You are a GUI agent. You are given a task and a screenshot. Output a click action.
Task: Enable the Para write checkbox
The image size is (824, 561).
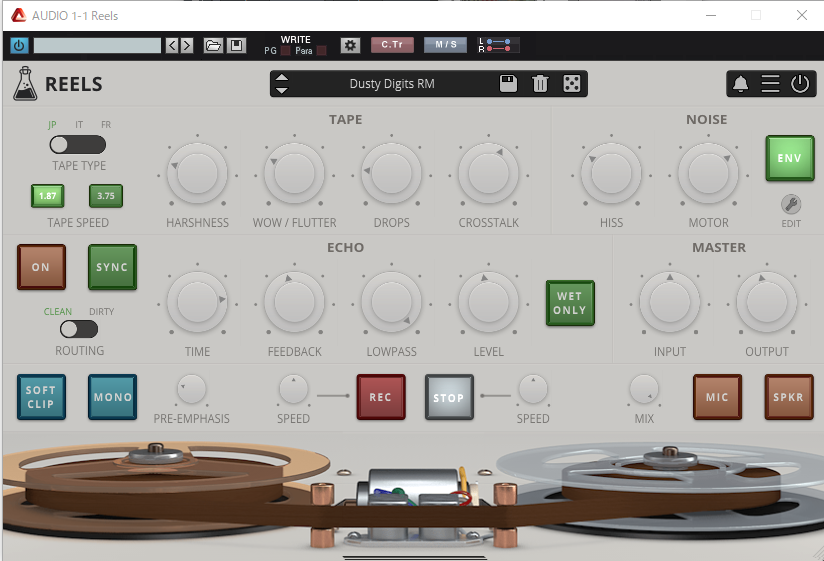[x=322, y=51]
